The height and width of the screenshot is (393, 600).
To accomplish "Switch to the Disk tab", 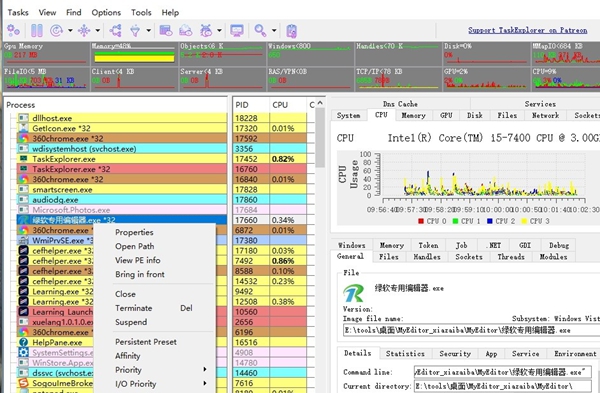I will click(x=474, y=116).
